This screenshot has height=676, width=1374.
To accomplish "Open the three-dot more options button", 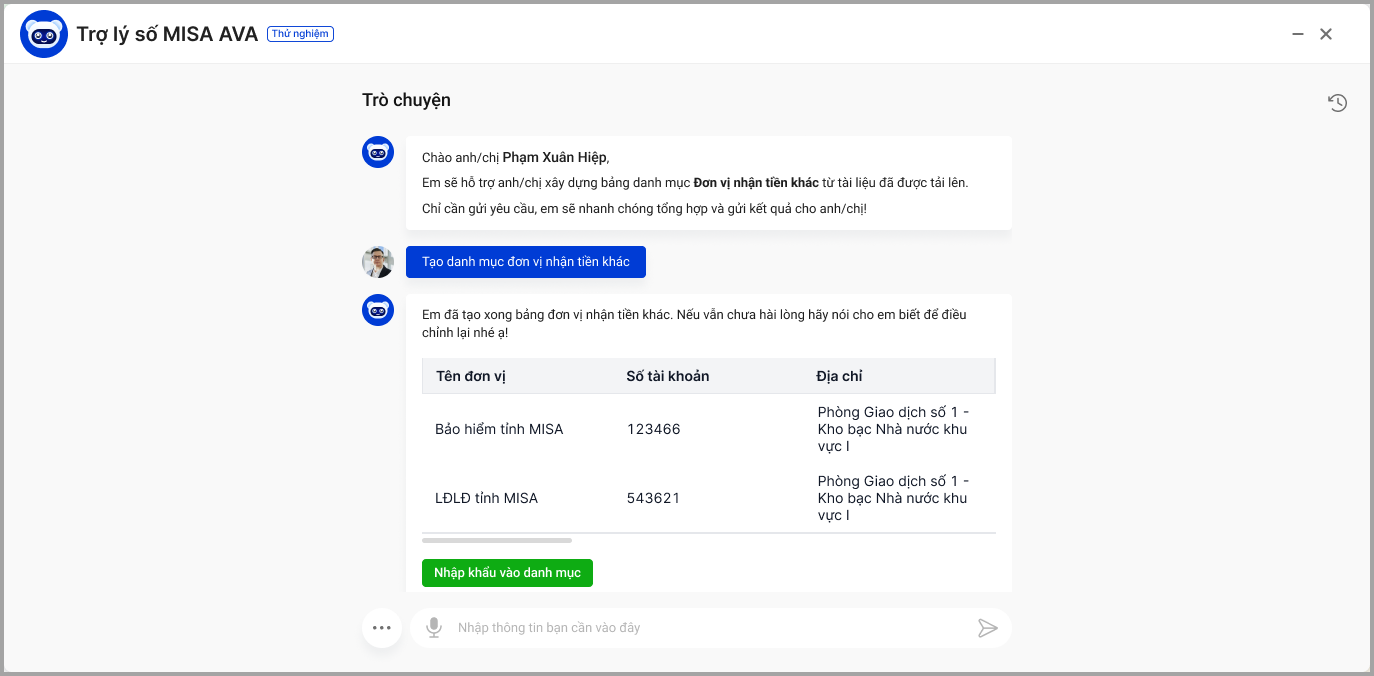I will coord(381,628).
